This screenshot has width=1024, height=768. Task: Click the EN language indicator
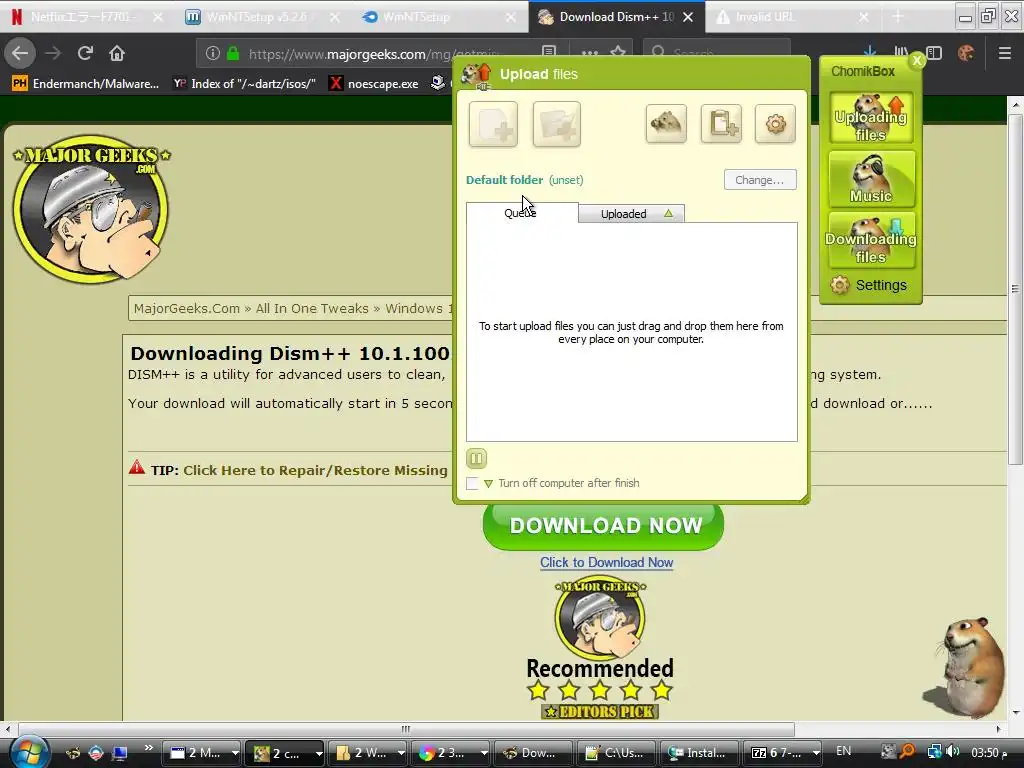point(844,751)
